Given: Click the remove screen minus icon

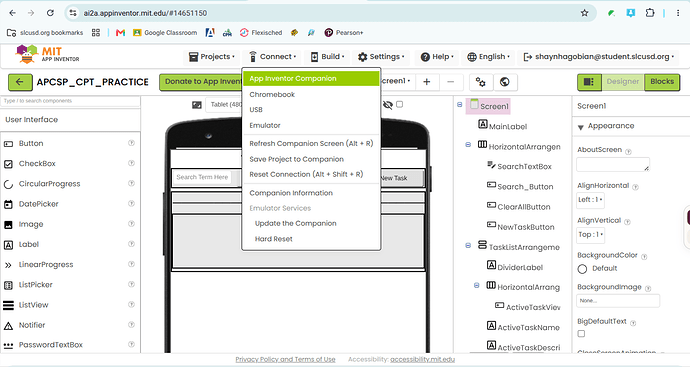Looking at the screenshot, I should (450, 82).
